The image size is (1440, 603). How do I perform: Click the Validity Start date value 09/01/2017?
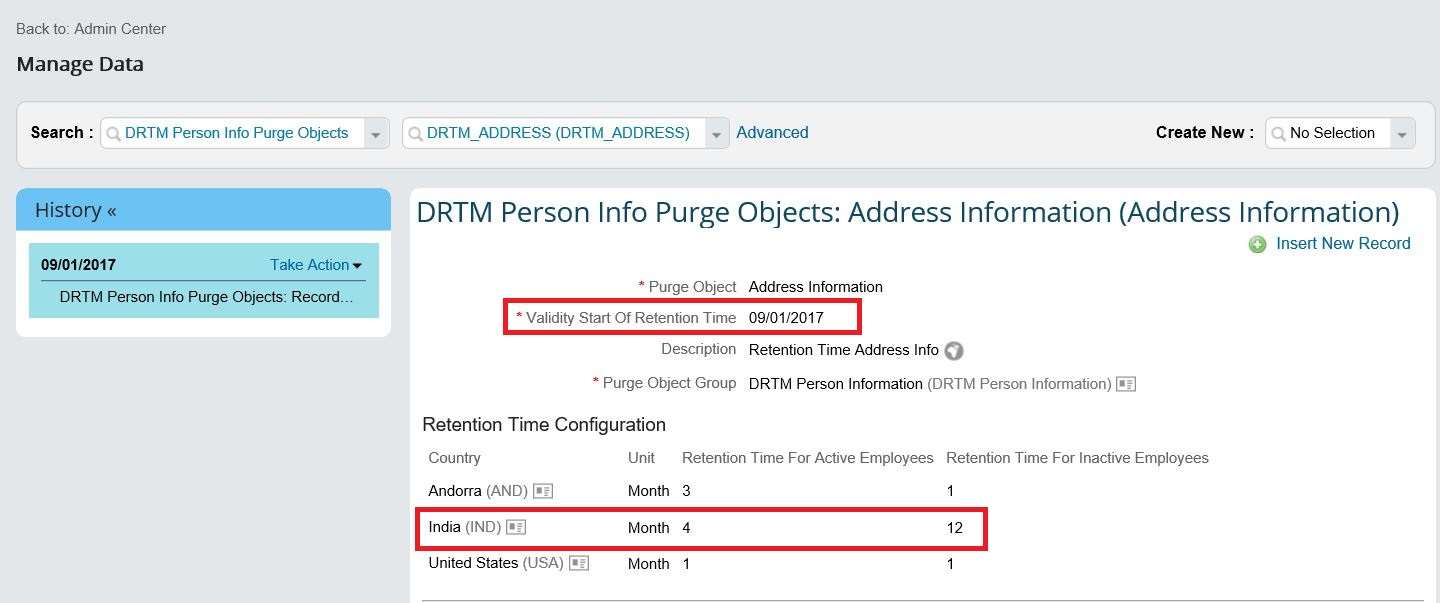786,318
